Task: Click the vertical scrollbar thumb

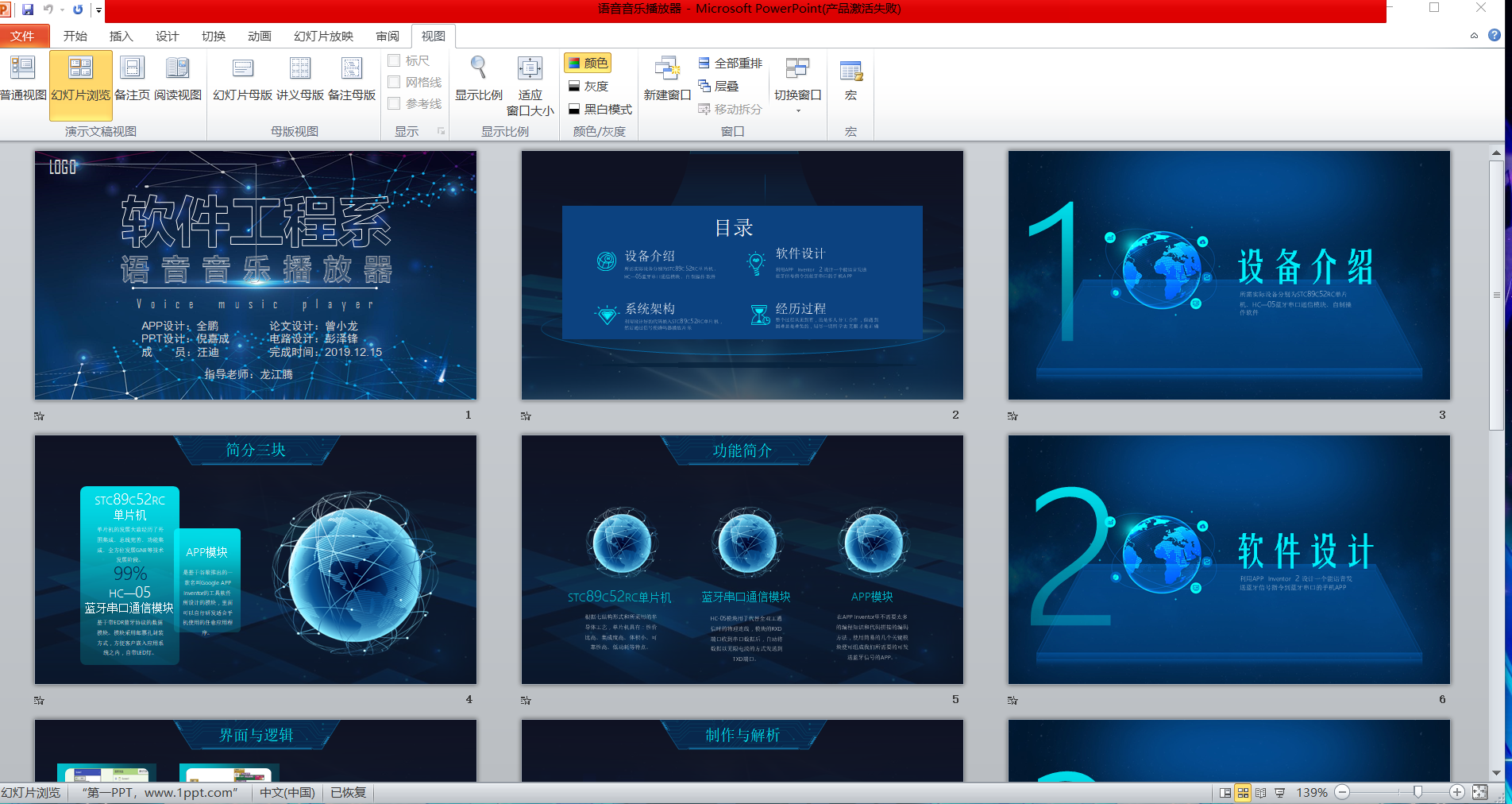Action: [1496, 296]
